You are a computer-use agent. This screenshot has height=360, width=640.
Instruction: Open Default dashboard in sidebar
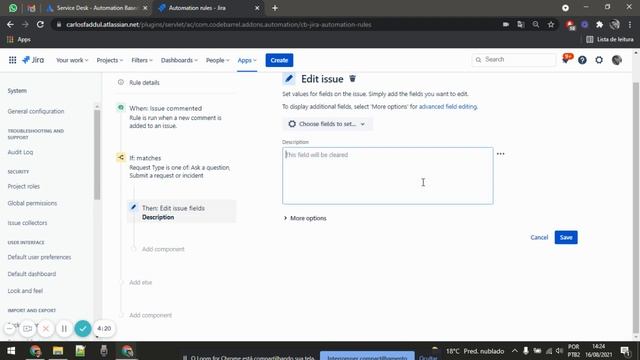(x=32, y=274)
